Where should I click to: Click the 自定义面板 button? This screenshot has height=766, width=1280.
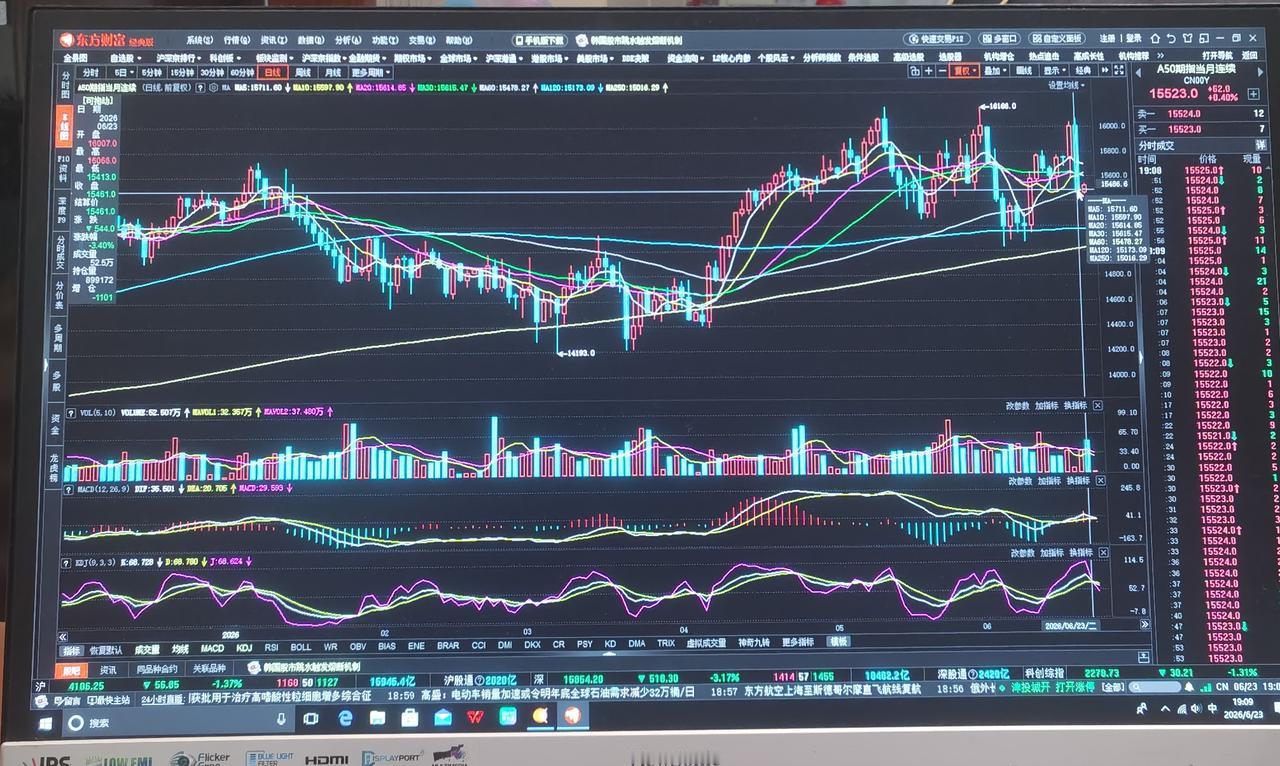click(1057, 39)
